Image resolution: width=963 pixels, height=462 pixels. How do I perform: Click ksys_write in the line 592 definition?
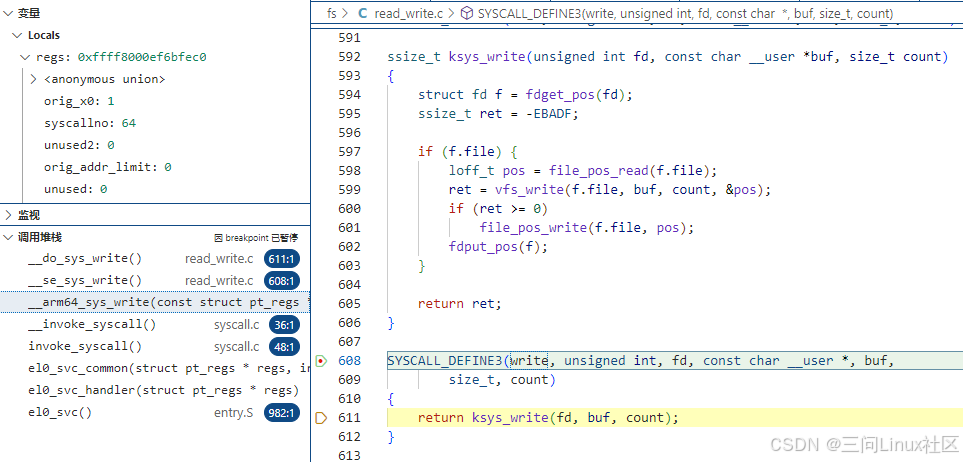click(488, 57)
